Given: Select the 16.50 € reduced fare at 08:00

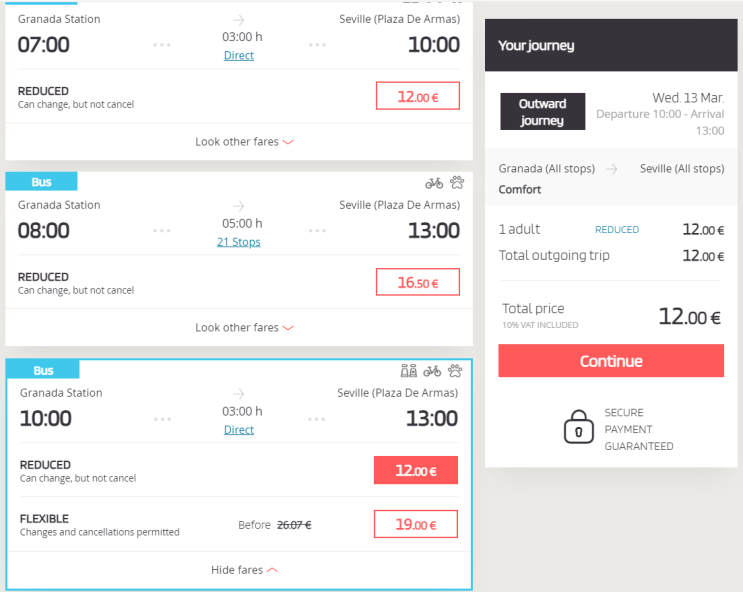Looking at the screenshot, I should (417, 283).
